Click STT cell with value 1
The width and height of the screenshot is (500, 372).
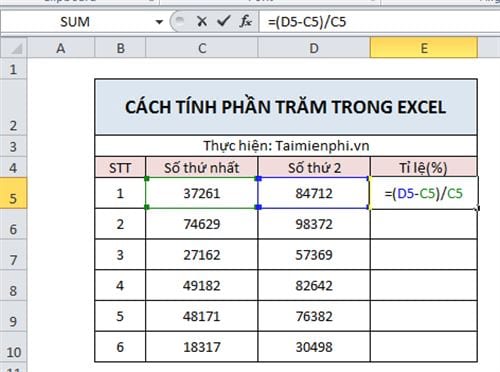[120, 193]
